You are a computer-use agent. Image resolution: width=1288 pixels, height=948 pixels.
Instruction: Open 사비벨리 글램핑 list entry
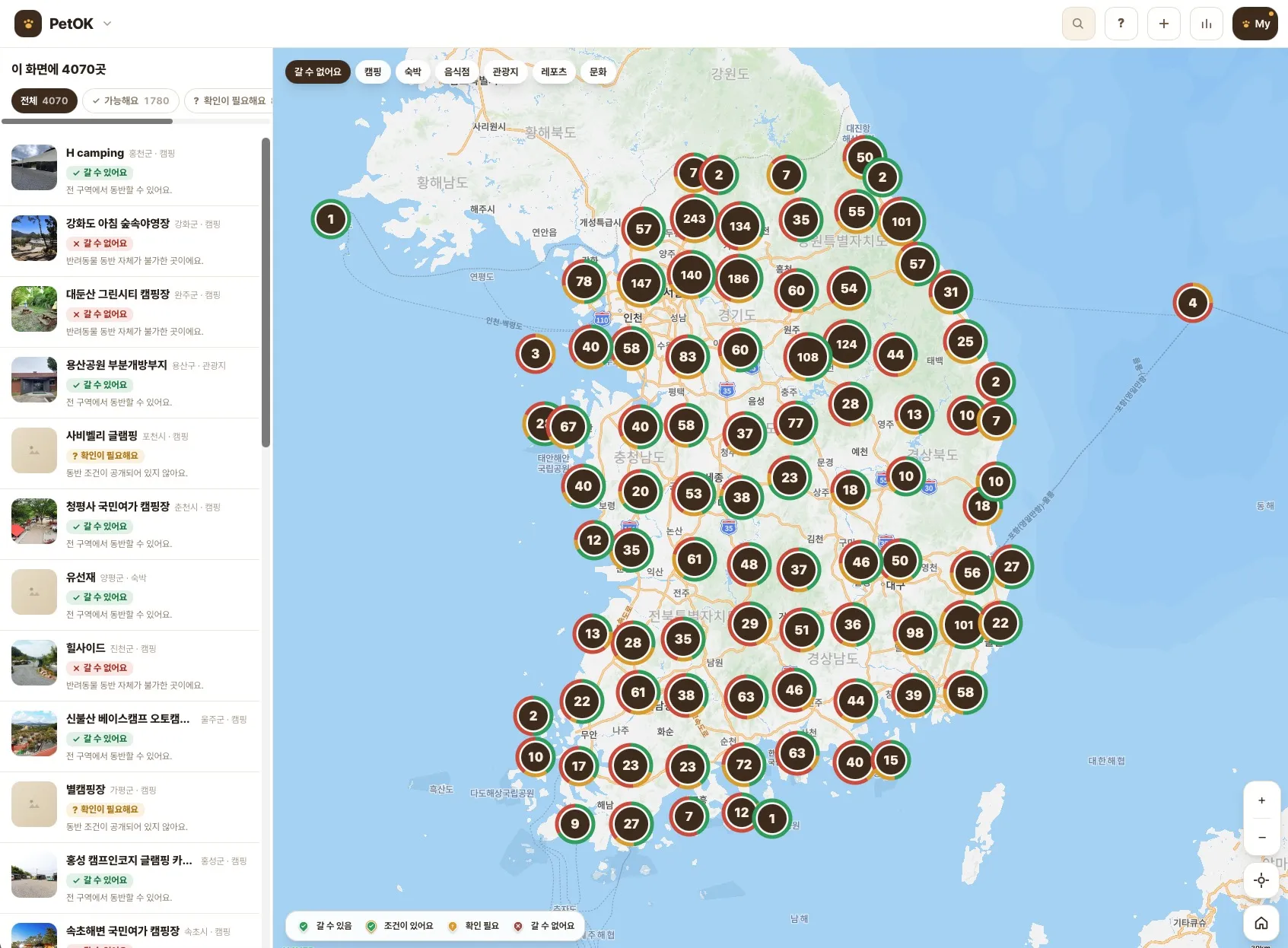click(130, 453)
